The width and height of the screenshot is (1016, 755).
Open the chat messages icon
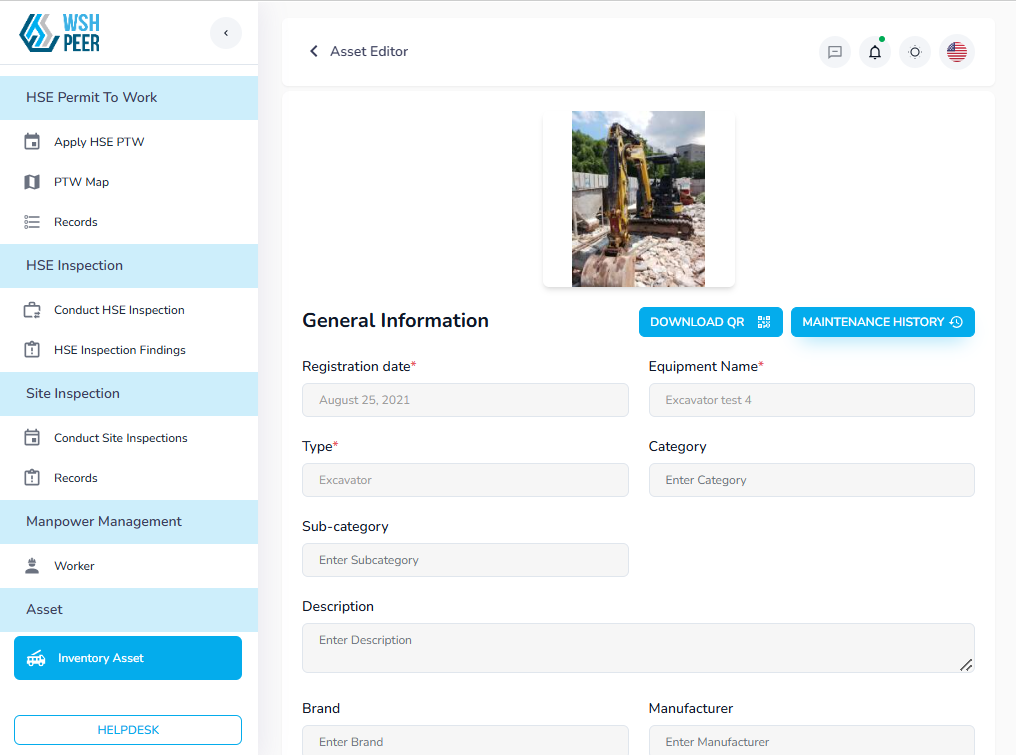coord(834,52)
